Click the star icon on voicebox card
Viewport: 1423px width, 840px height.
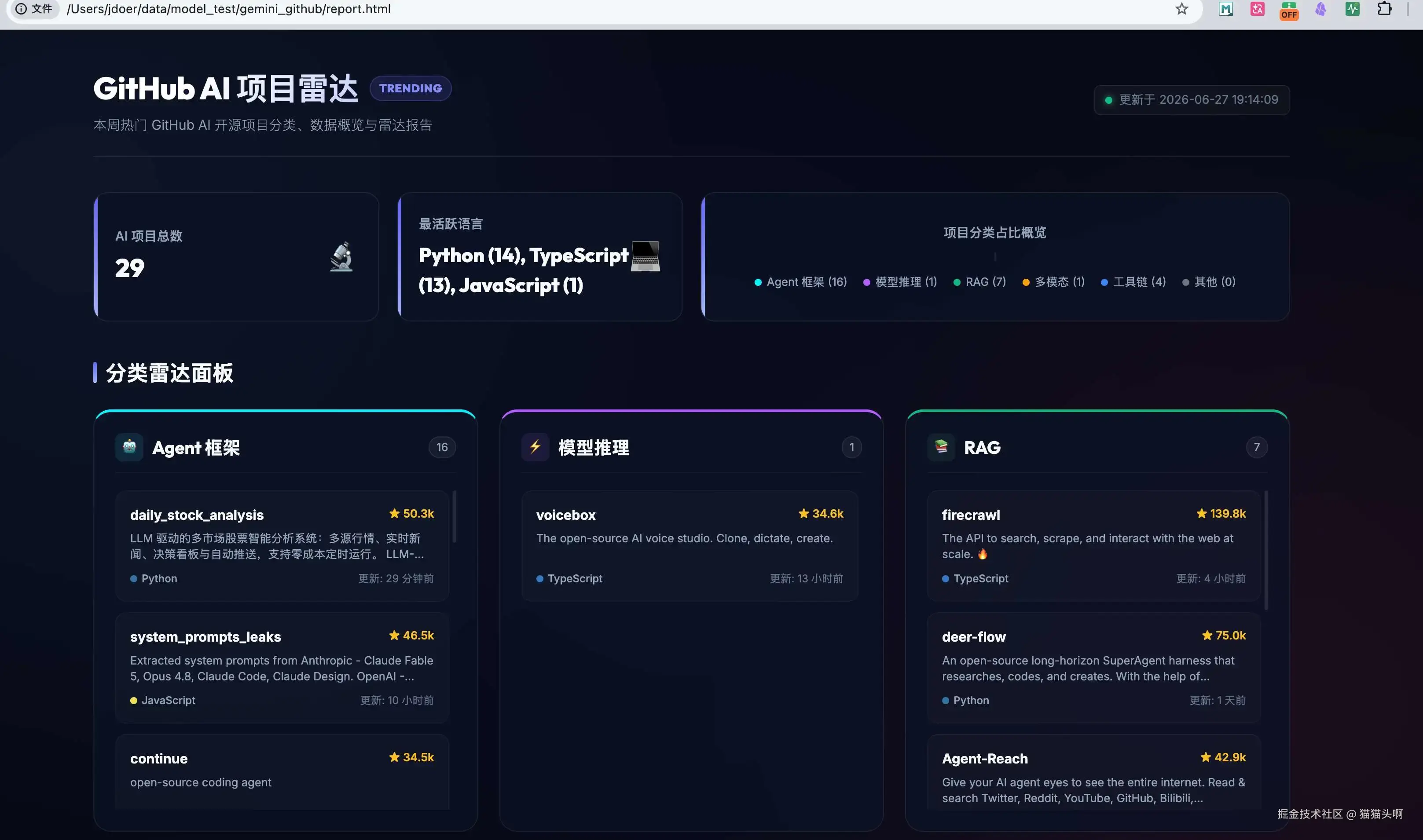[803, 513]
